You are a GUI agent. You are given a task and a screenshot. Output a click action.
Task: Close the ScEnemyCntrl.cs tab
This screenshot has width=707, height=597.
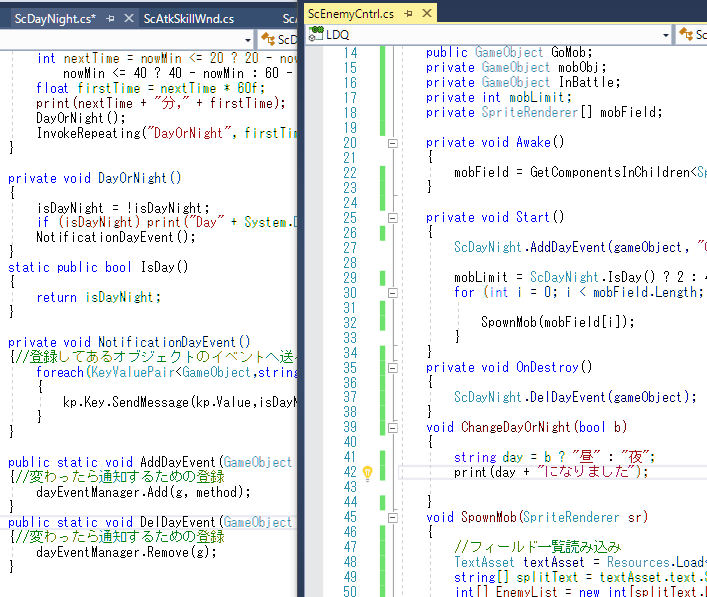pyautogui.click(x=427, y=14)
